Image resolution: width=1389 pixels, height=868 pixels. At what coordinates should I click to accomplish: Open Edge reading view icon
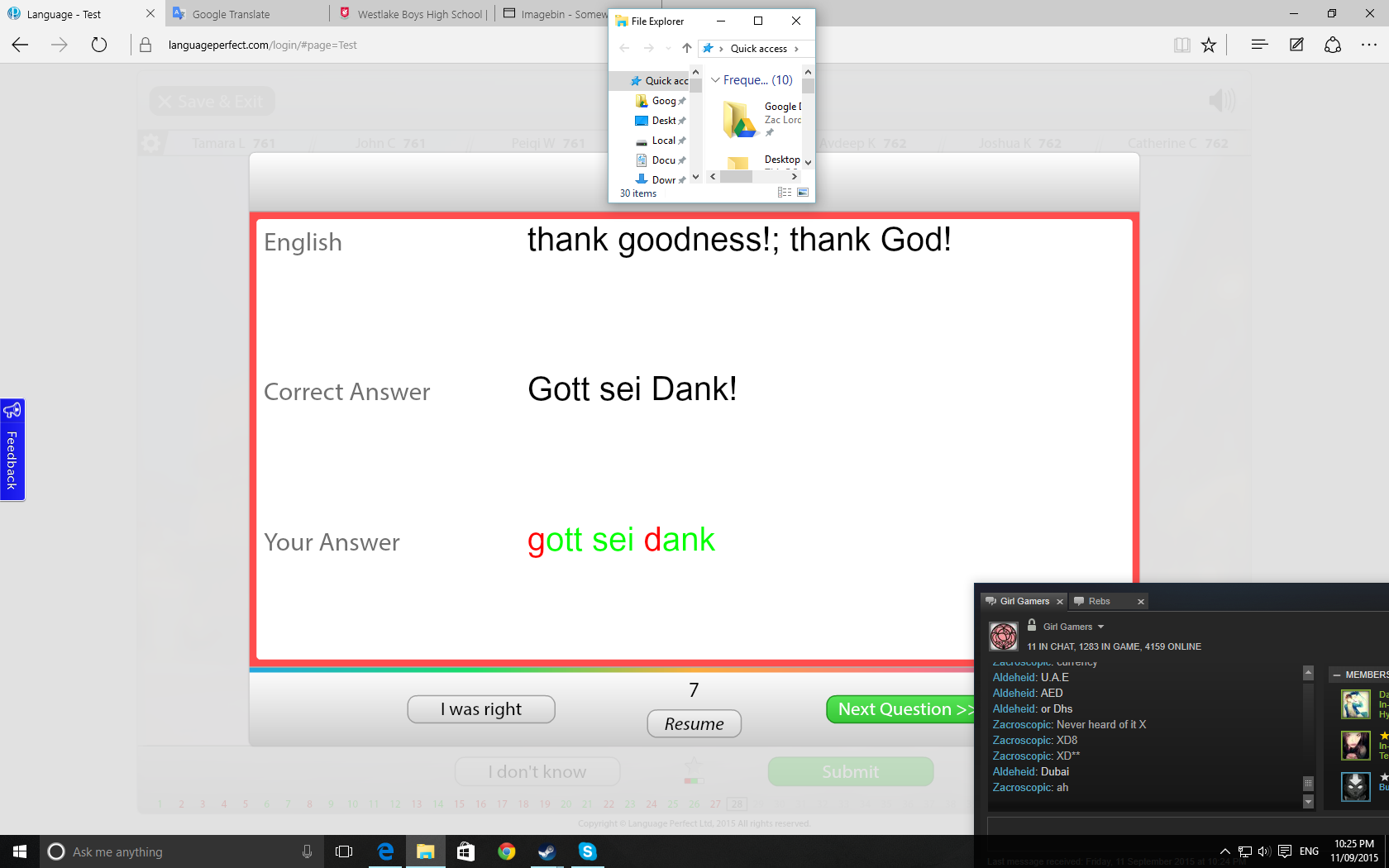point(1182,45)
